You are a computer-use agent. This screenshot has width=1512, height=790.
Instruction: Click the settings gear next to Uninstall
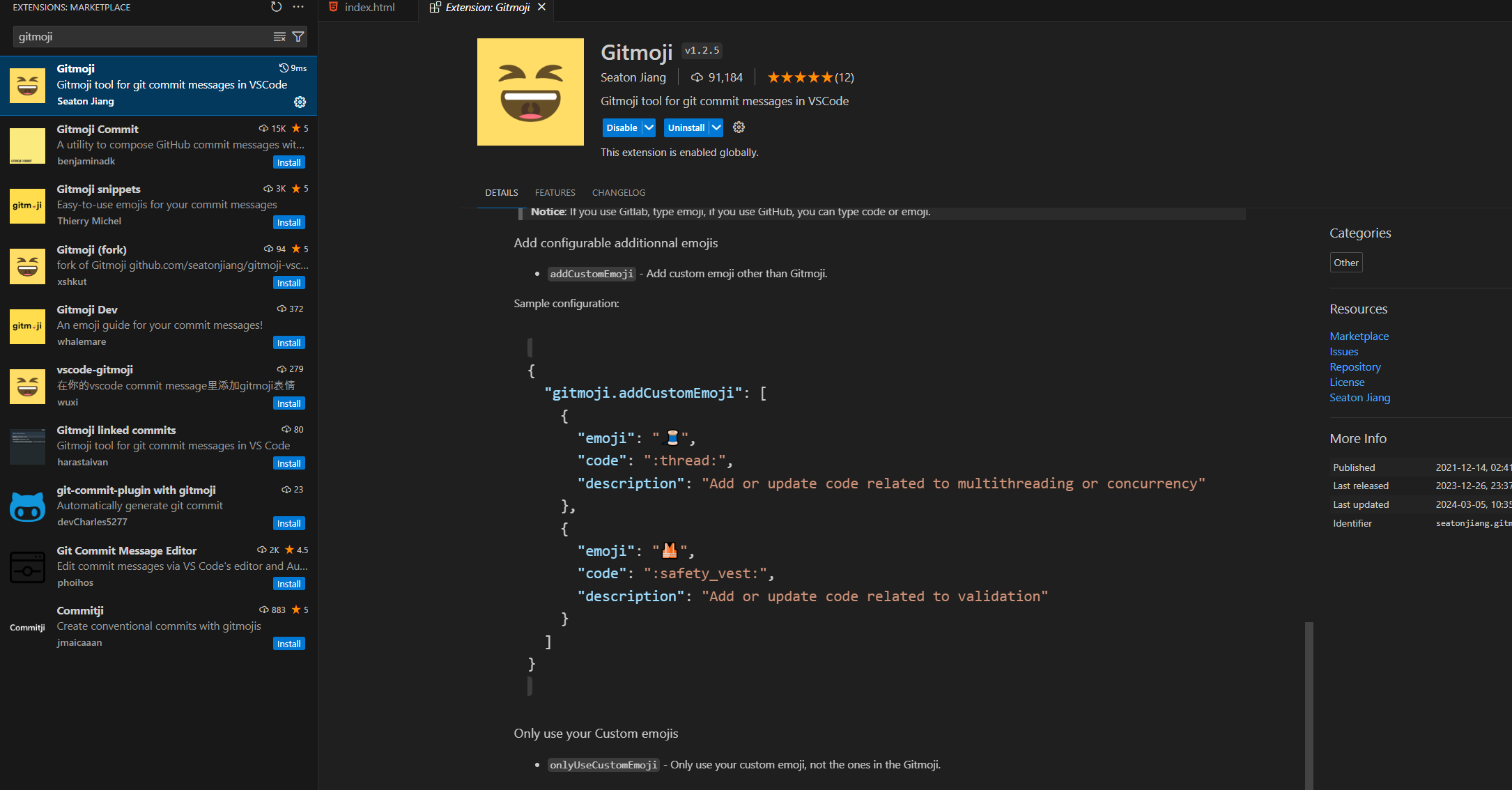tap(739, 127)
